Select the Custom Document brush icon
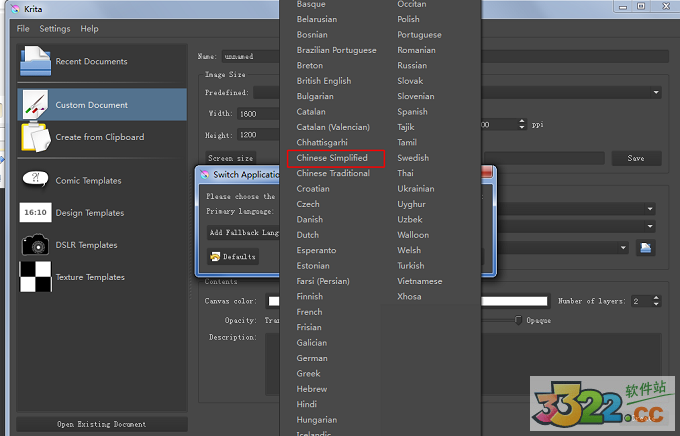The image size is (680, 436). point(35,105)
